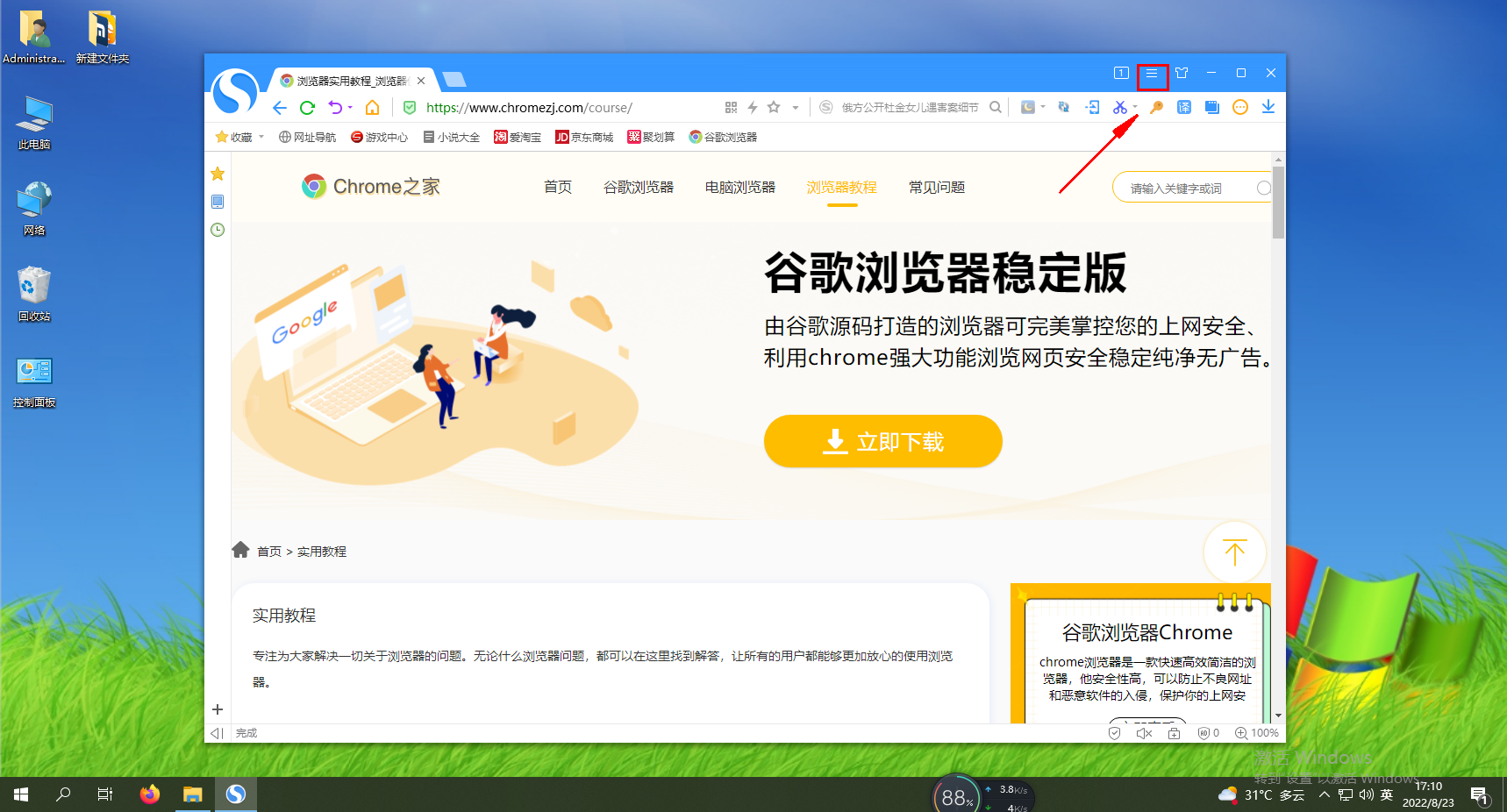
Task: Open the QR code icon in address bar
Action: tap(731, 108)
